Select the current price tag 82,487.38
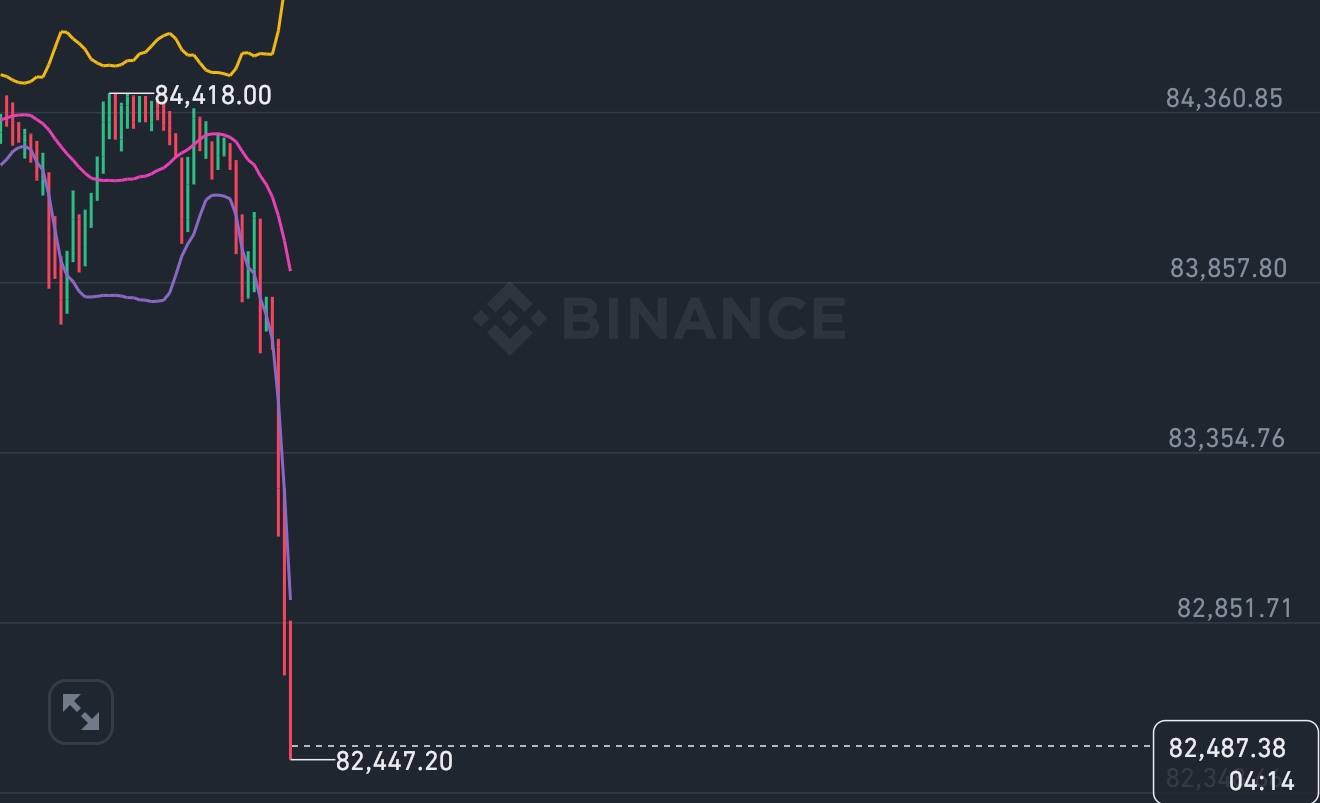The height and width of the screenshot is (803, 1320). [1227, 748]
